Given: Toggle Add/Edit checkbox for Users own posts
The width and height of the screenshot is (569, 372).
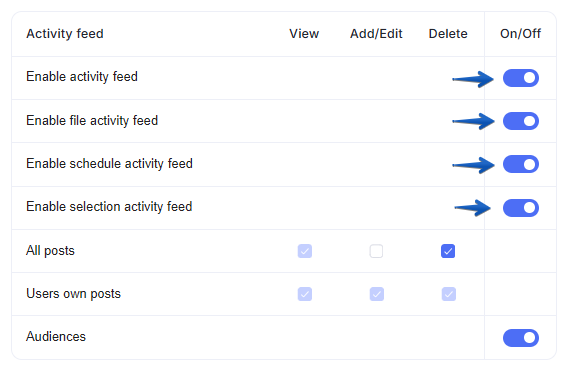Looking at the screenshot, I should [376, 294].
